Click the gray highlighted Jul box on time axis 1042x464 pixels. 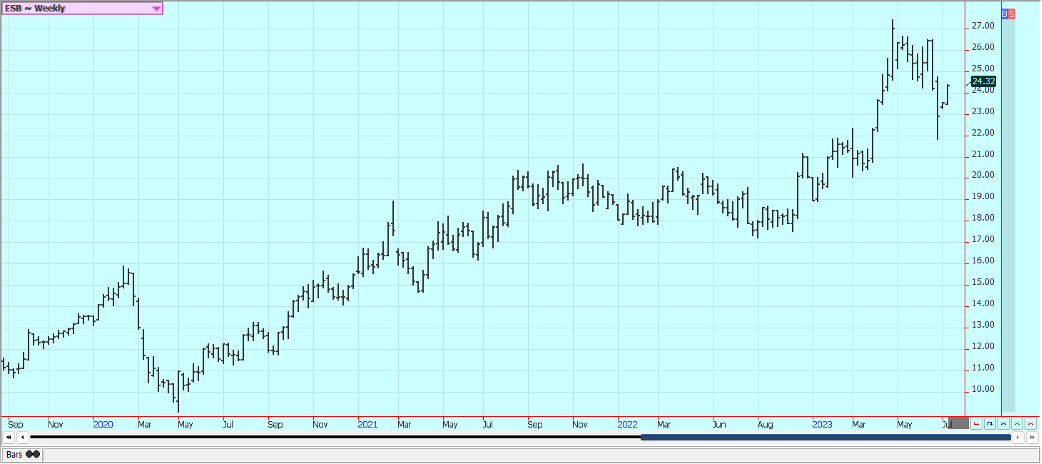(x=958, y=423)
